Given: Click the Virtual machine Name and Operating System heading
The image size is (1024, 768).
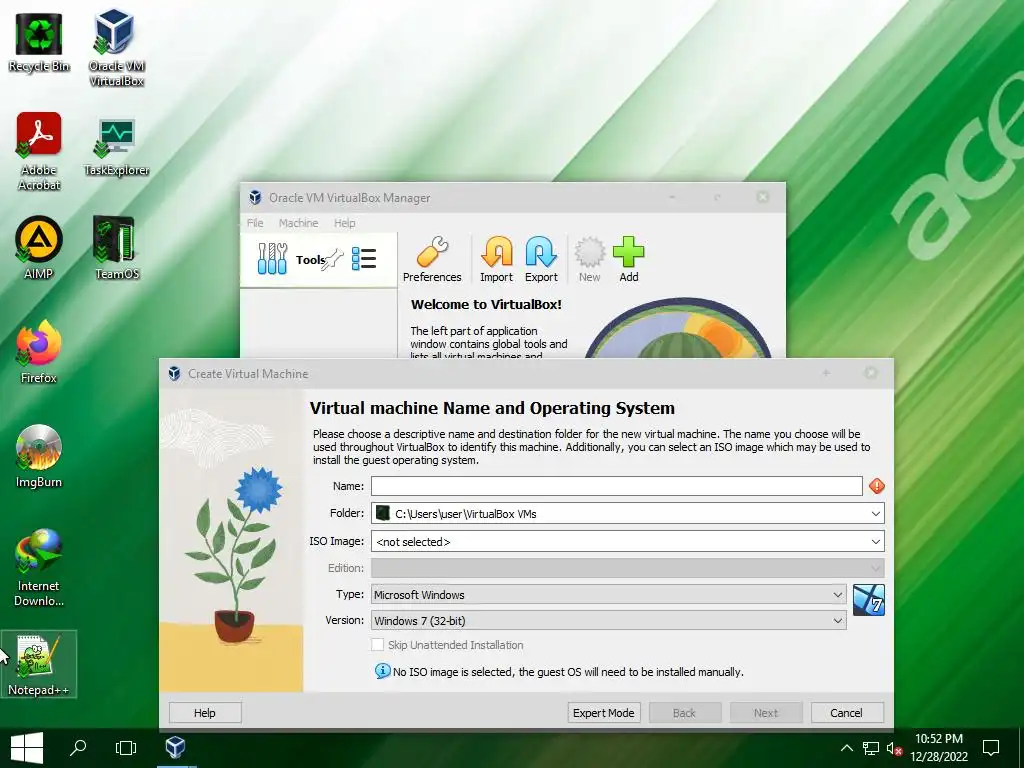Looking at the screenshot, I should pos(492,408).
